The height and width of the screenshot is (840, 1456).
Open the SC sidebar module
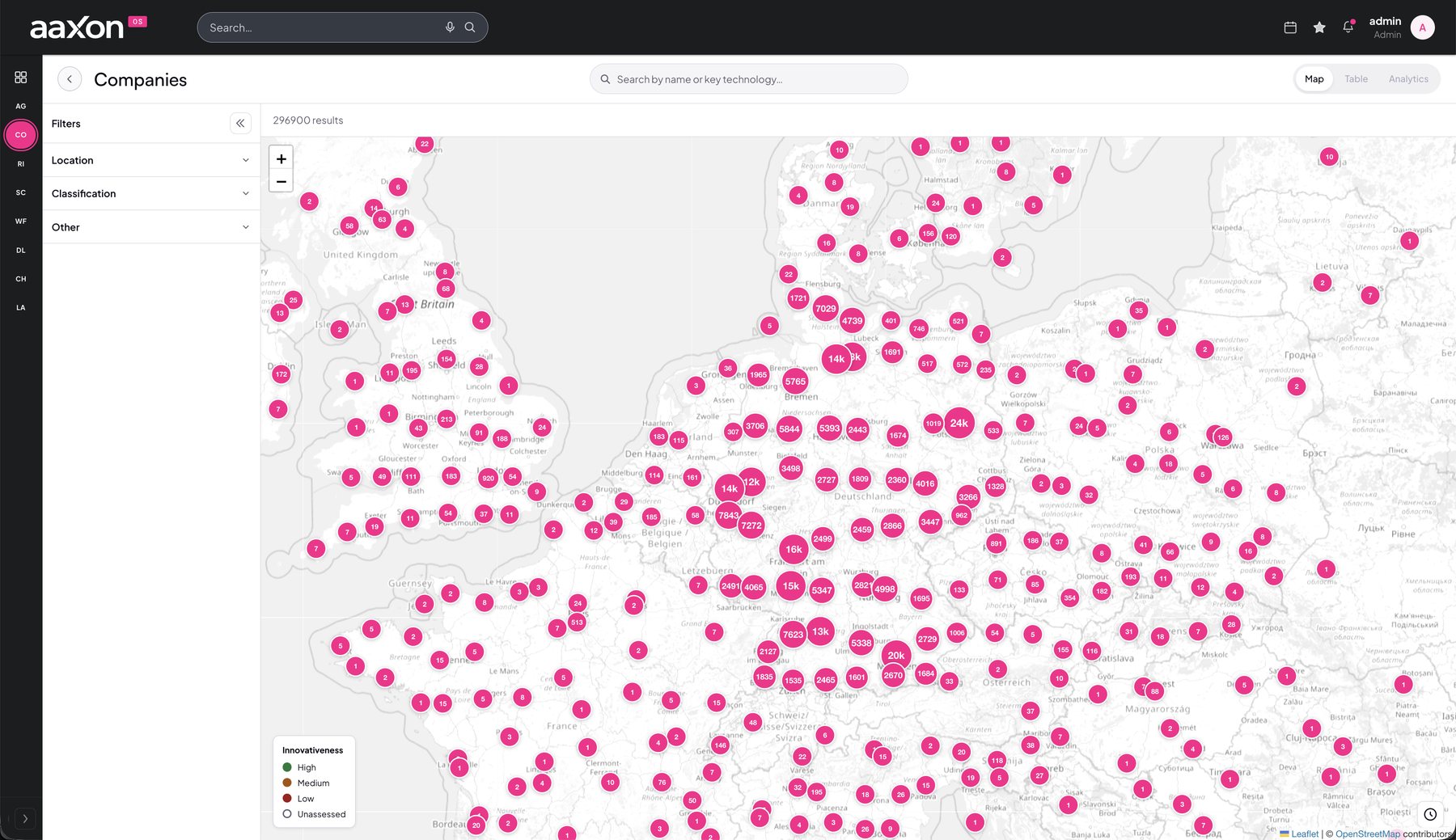[x=21, y=192]
